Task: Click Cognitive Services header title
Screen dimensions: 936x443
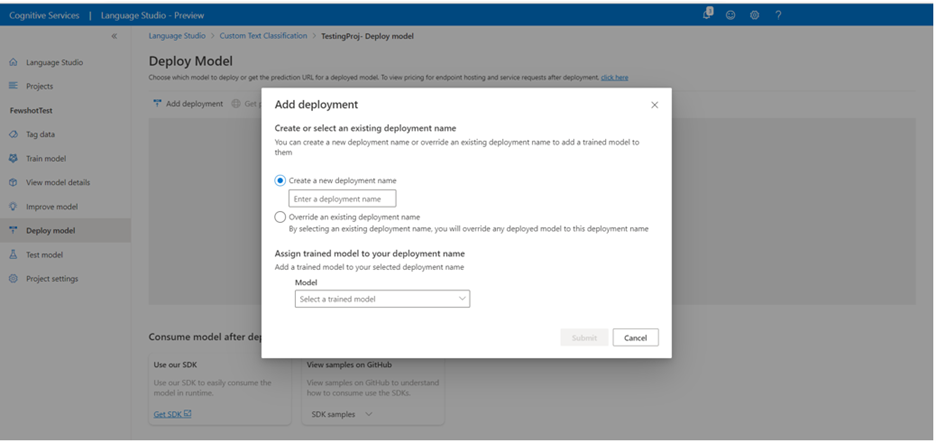Action: pos(44,16)
